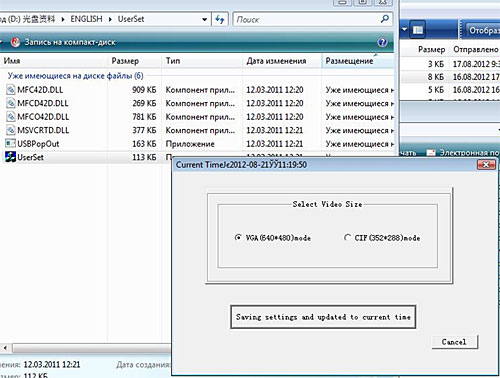
Task: Select the MFC42D.DLL file icon
Action: point(11,90)
